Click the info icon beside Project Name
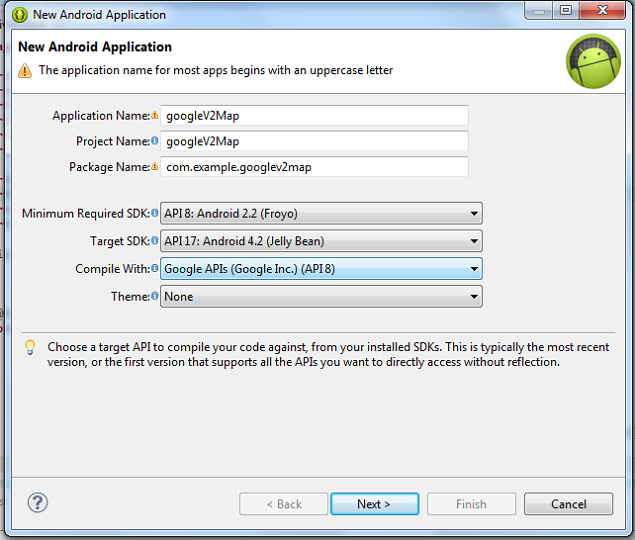 (x=155, y=141)
